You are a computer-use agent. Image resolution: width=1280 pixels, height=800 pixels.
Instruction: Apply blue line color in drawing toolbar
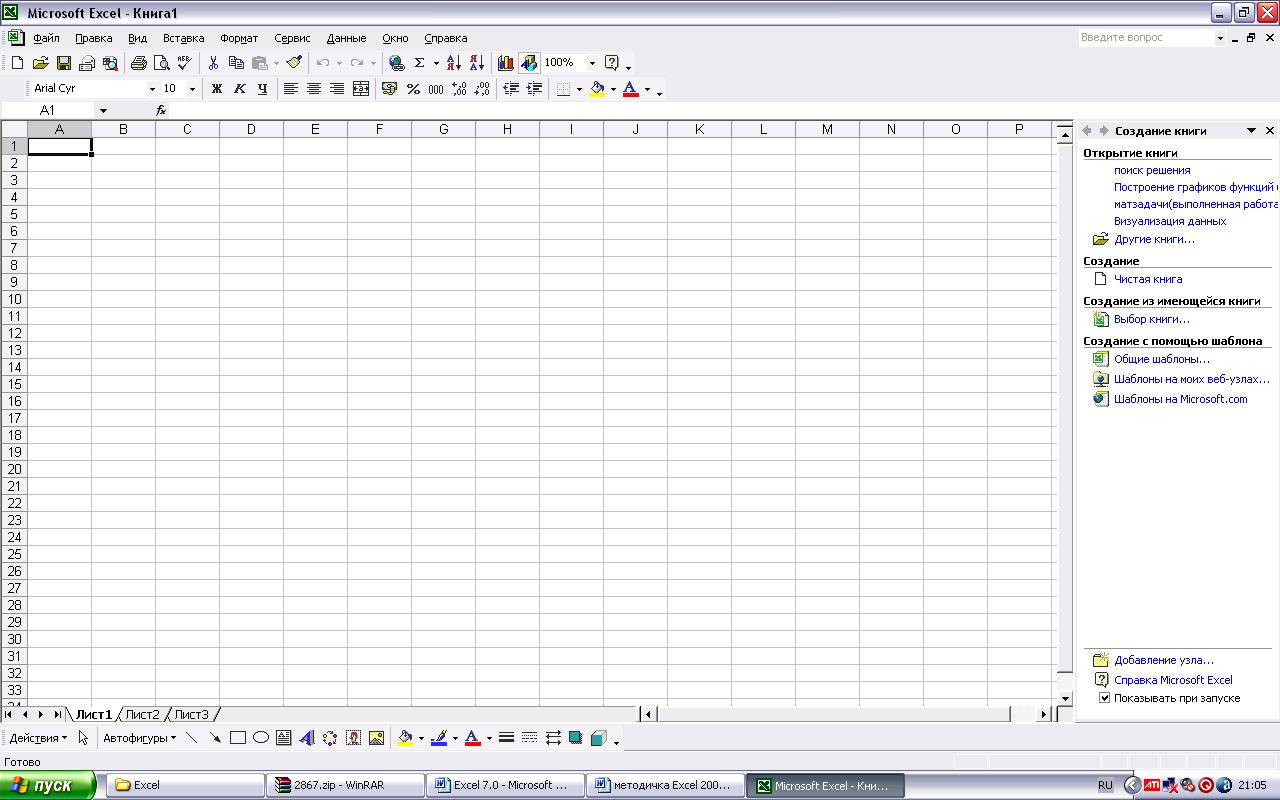pos(438,738)
